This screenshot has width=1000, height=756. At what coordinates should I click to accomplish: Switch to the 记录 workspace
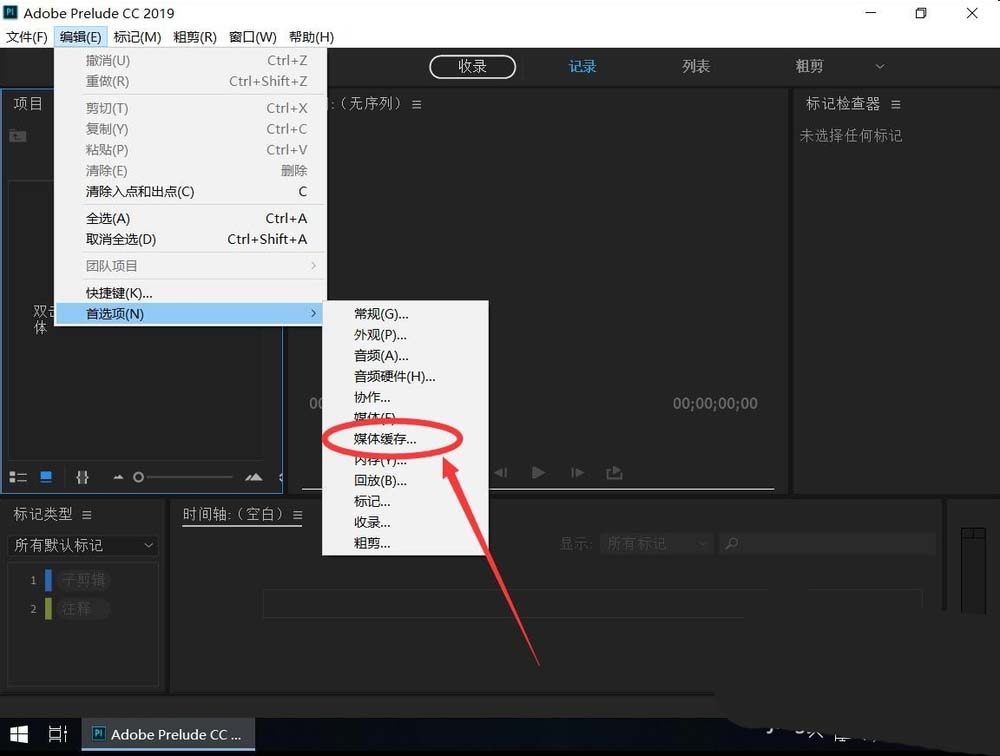[582, 66]
